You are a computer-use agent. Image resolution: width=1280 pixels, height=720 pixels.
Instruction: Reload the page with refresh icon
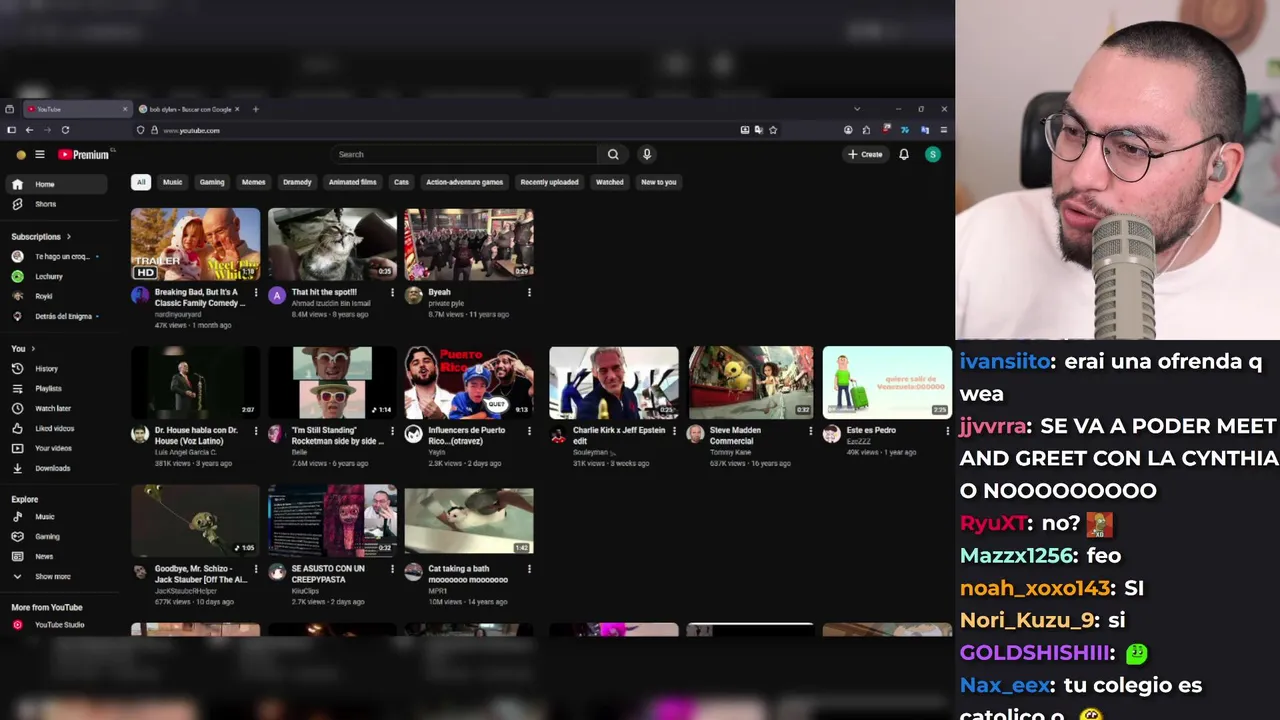click(x=65, y=130)
